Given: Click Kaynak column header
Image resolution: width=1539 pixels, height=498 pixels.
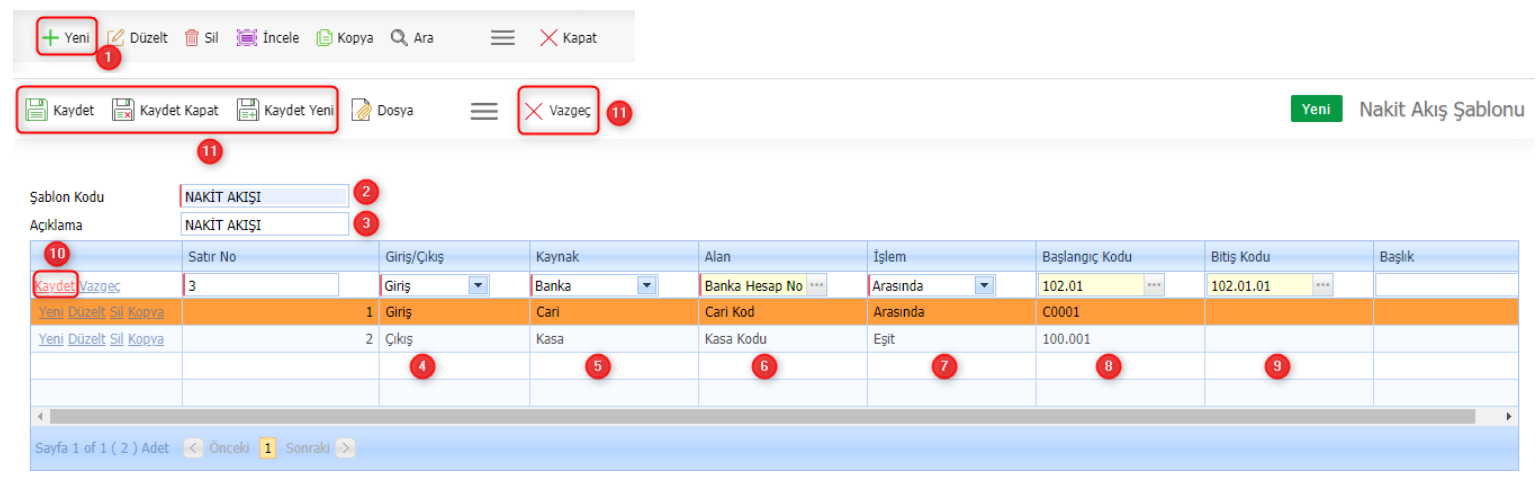Looking at the screenshot, I should (x=614, y=256).
